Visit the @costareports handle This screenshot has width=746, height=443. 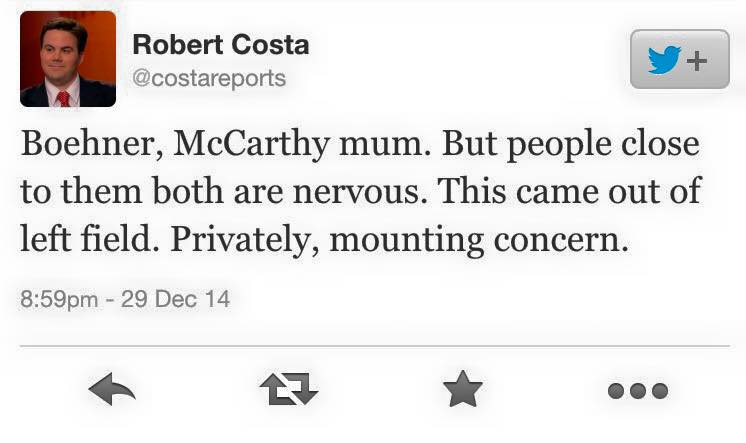[209, 77]
